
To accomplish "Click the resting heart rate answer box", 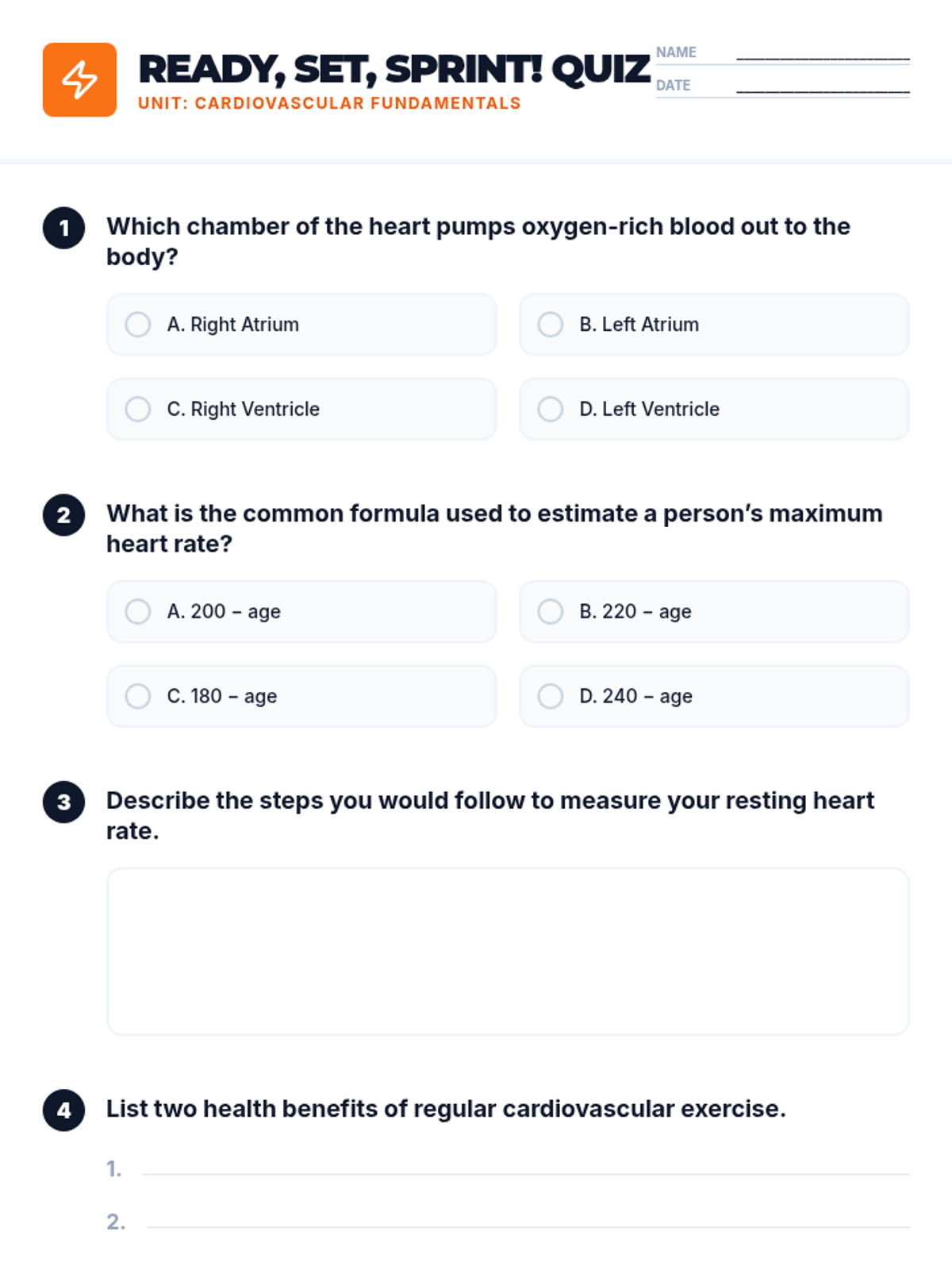I will 508,951.
